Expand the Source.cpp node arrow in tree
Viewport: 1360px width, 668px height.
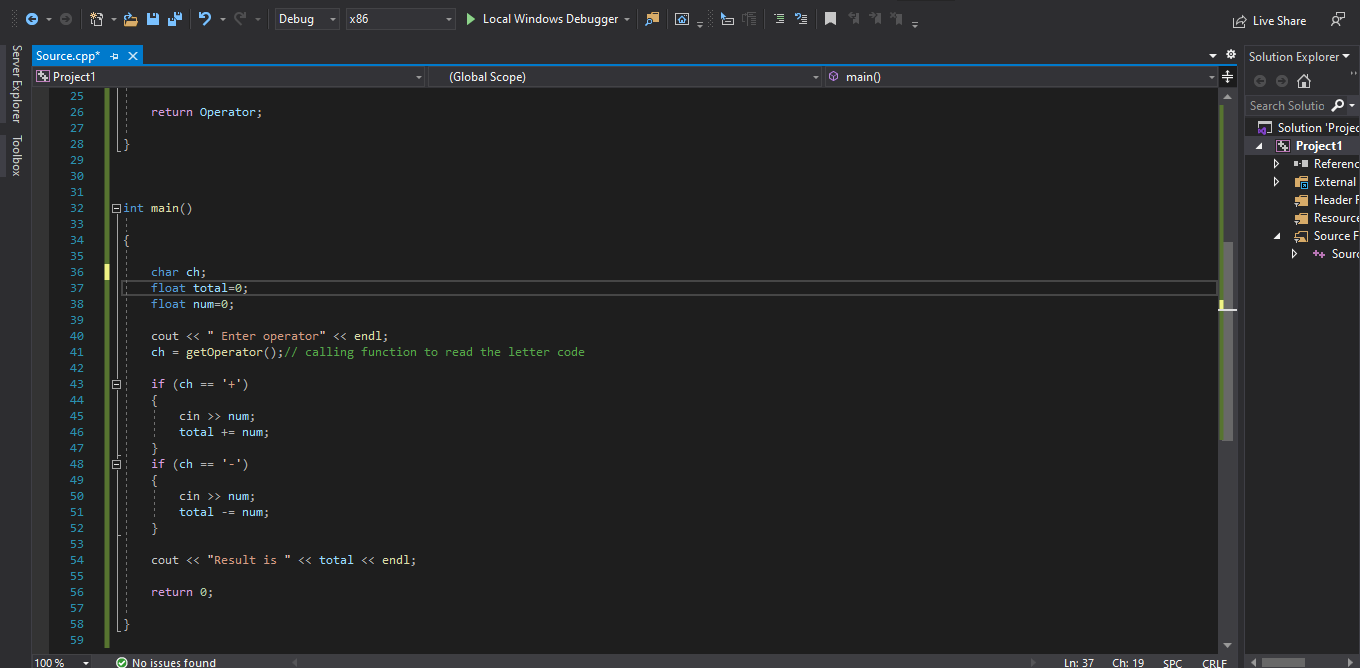(x=1294, y=254)
